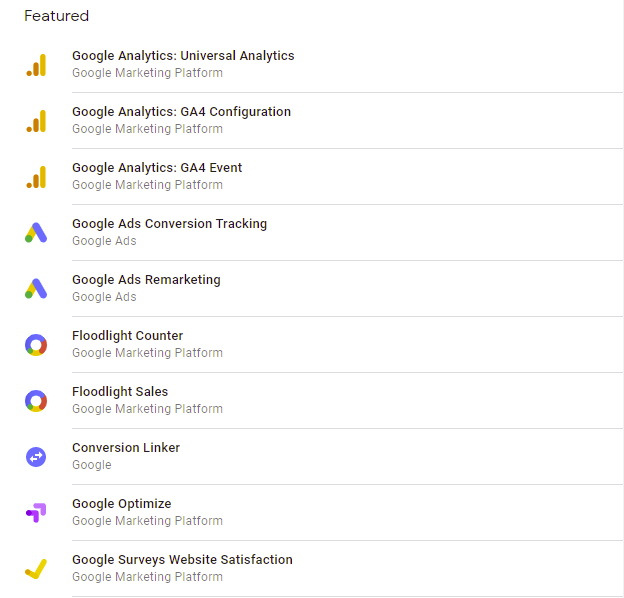Click the GA4 Event analytics icon
Viewport: 624px width, 598px height.
coord(36,177)
